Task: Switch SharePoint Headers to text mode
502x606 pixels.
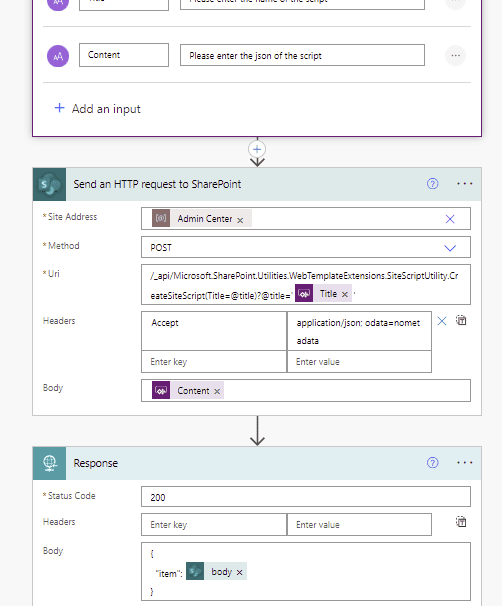Action: click(461, 320)
